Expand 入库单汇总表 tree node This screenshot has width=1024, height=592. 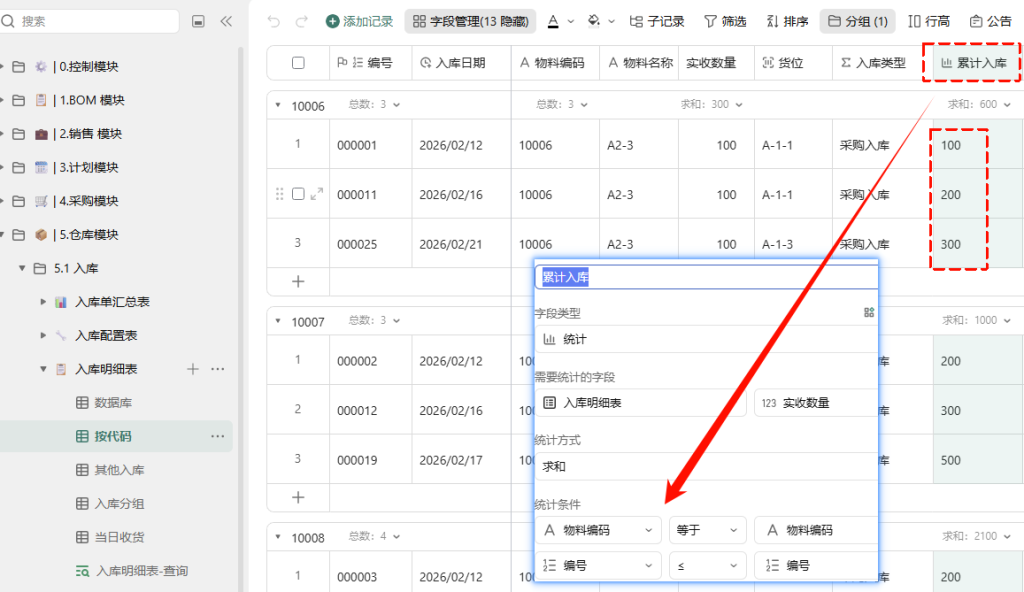pos(43,302)
